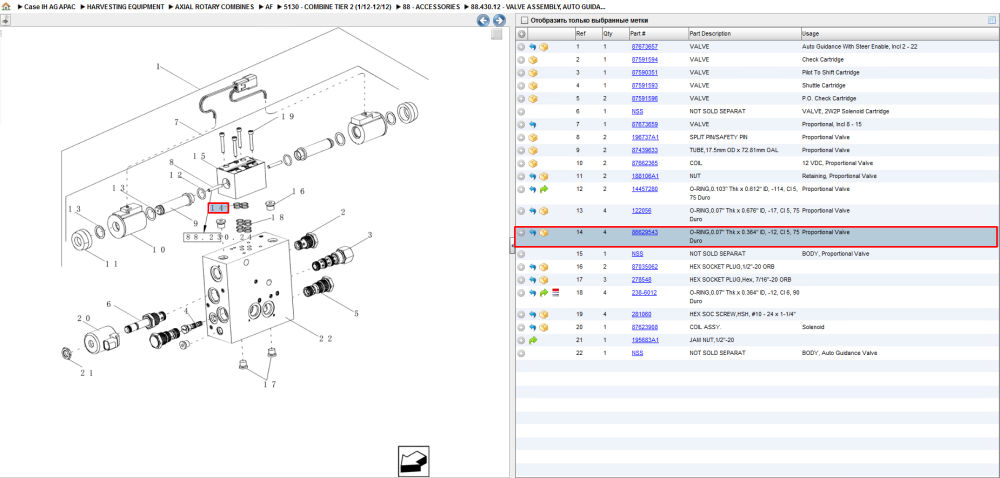The width and height of the screenshot is (1000, 478).
Task: Sort by the Part # column header
Action: (658, 34)
